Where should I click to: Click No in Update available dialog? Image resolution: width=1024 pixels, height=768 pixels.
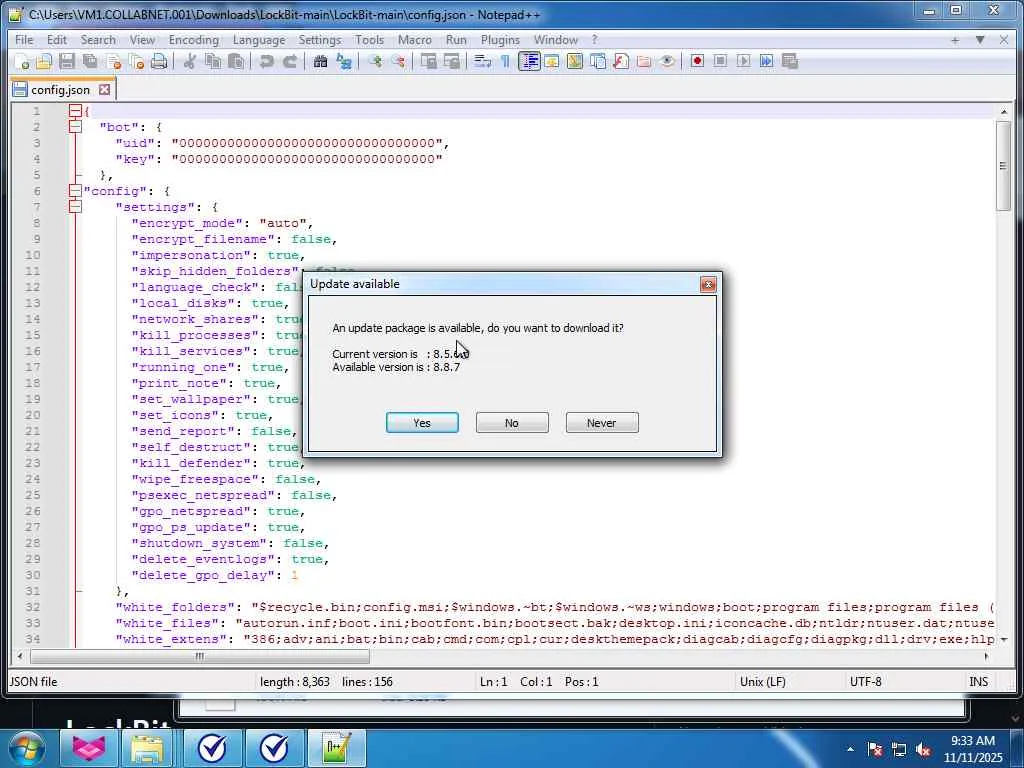coord(512,423)
